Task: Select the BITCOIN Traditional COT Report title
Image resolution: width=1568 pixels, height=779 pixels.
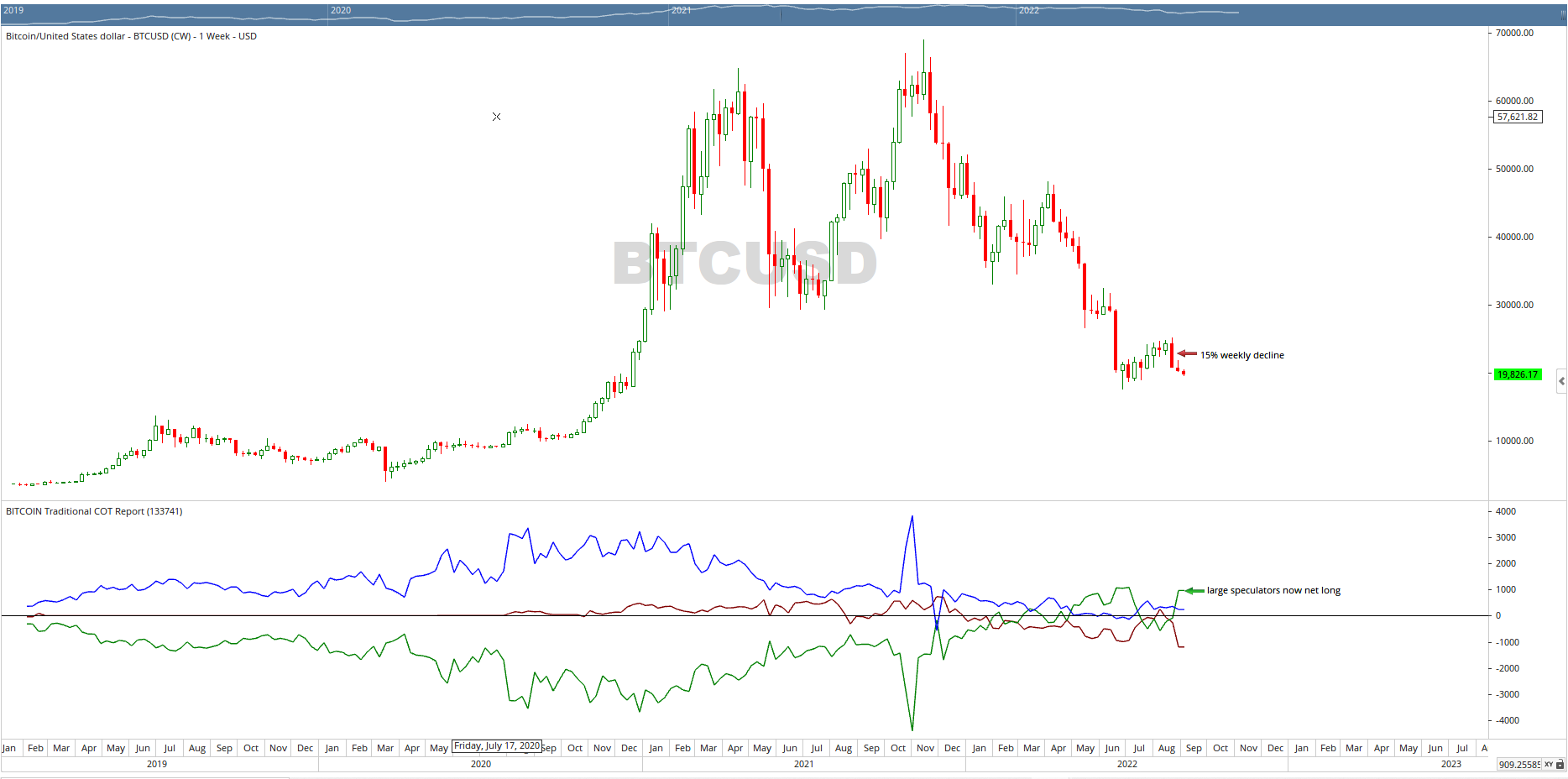Action: click(x=94, y=511)
